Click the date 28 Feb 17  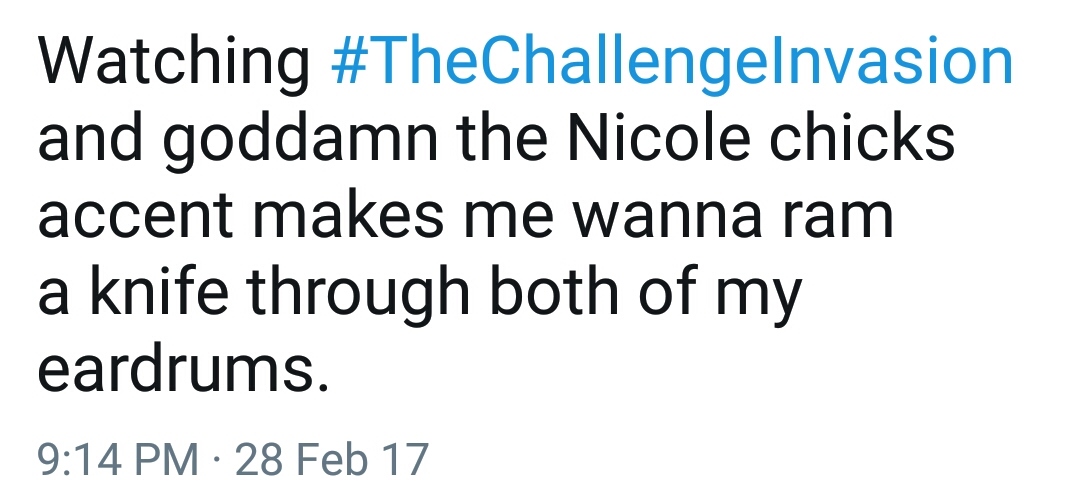click(x=331, y=459)
